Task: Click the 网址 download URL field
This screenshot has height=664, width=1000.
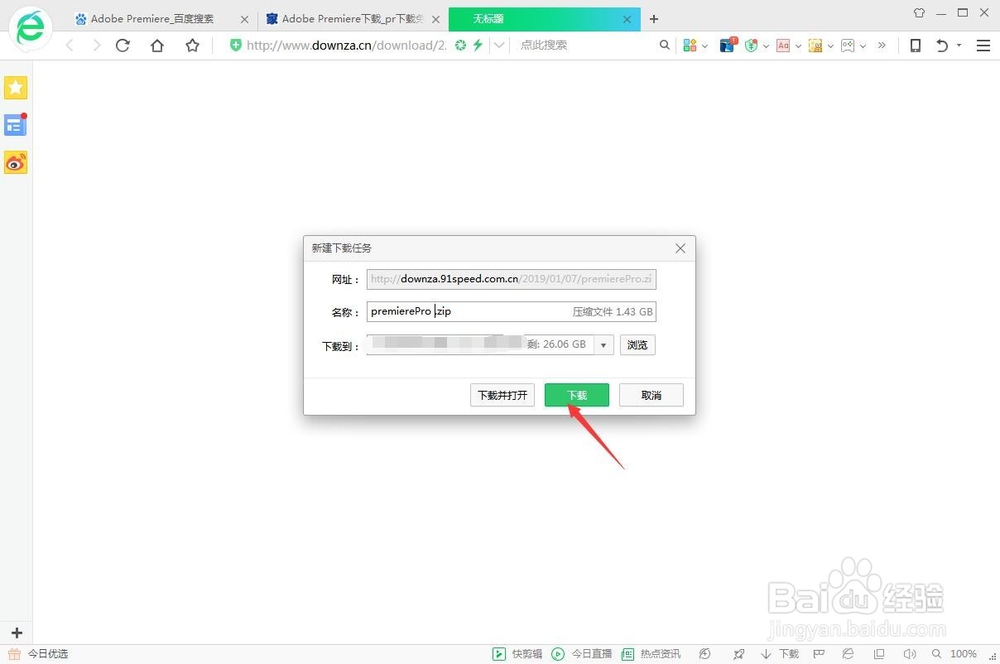Action: tap(511, 279)
